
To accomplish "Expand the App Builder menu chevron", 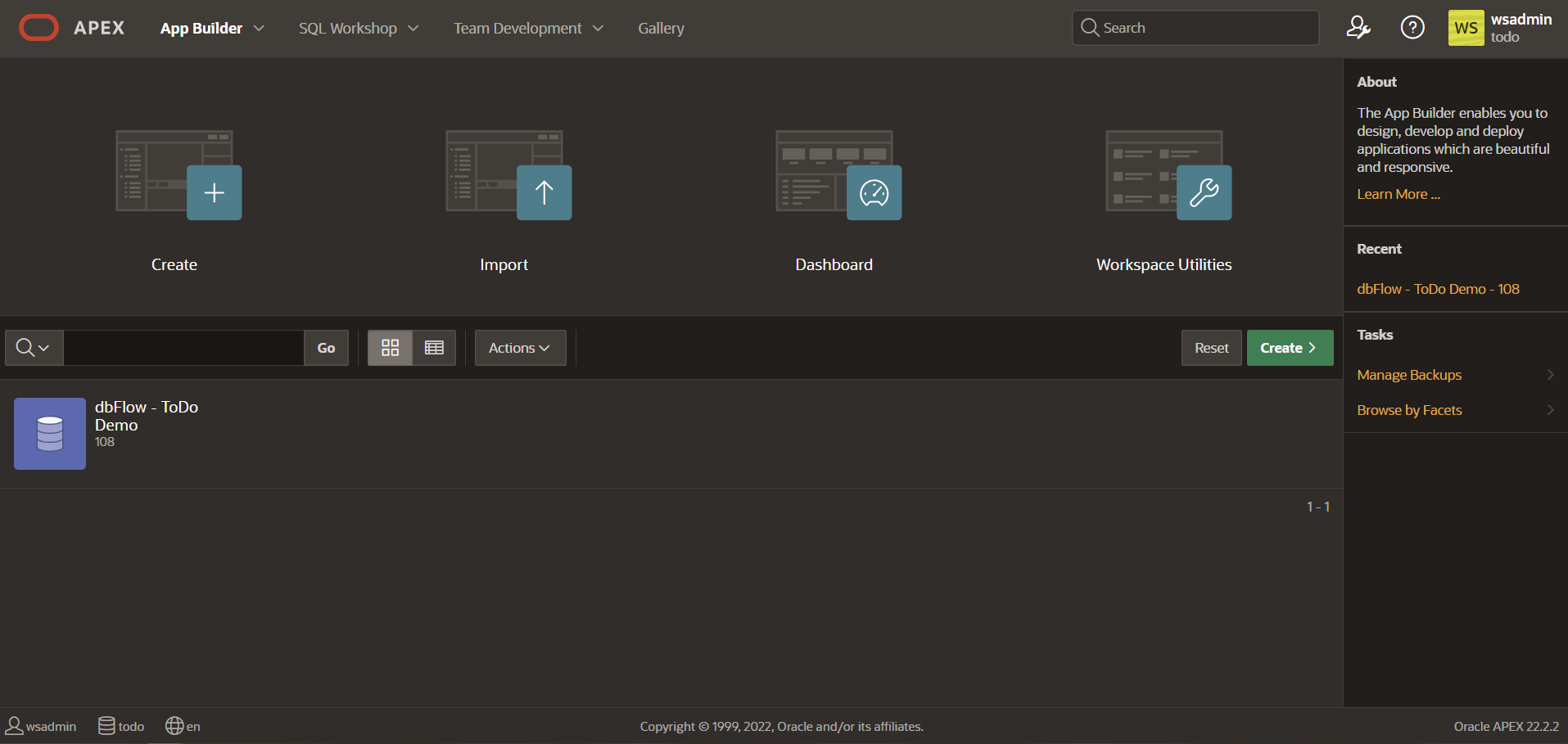I will click(x=259, y=28).
